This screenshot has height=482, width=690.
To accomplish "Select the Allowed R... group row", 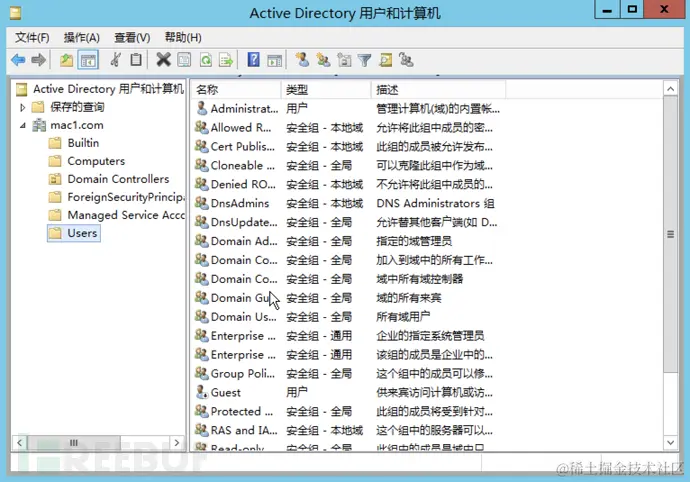I will click(x=347, y=127).
